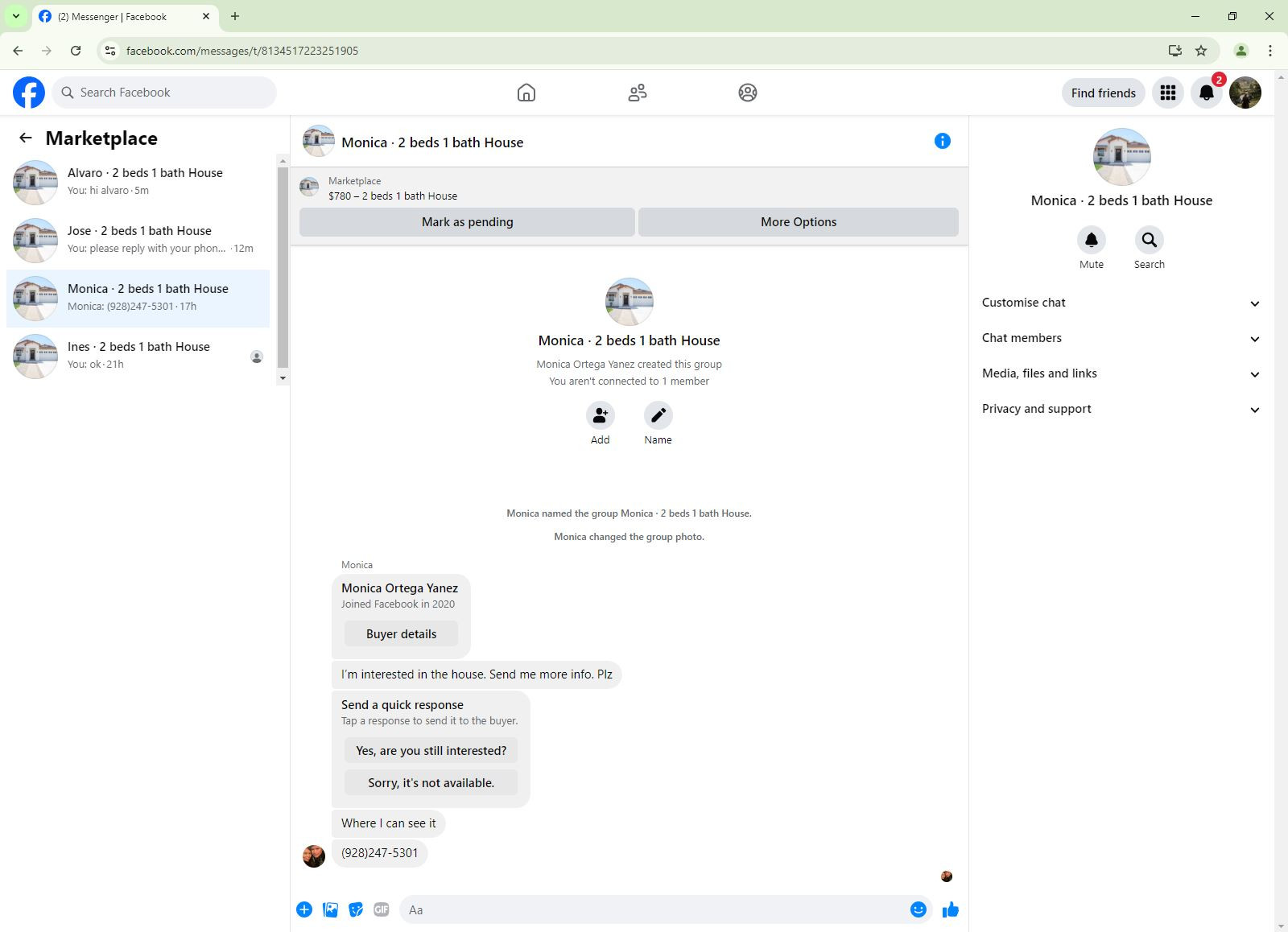This screenshot has height=932, width=1288.
Task: Reload the page in browser
Action: click(x=76, y=51)
